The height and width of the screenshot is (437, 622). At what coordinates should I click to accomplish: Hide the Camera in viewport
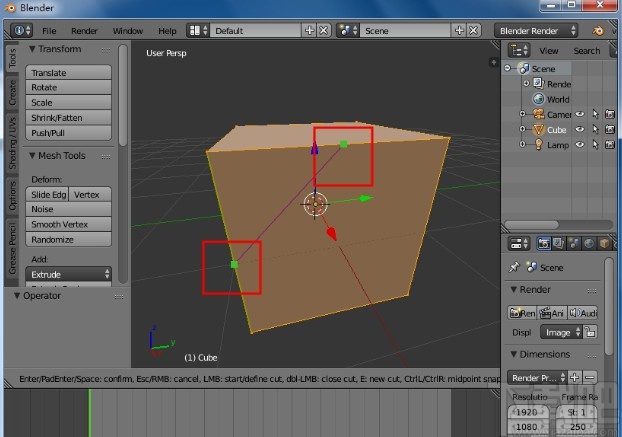pos(580,114)
